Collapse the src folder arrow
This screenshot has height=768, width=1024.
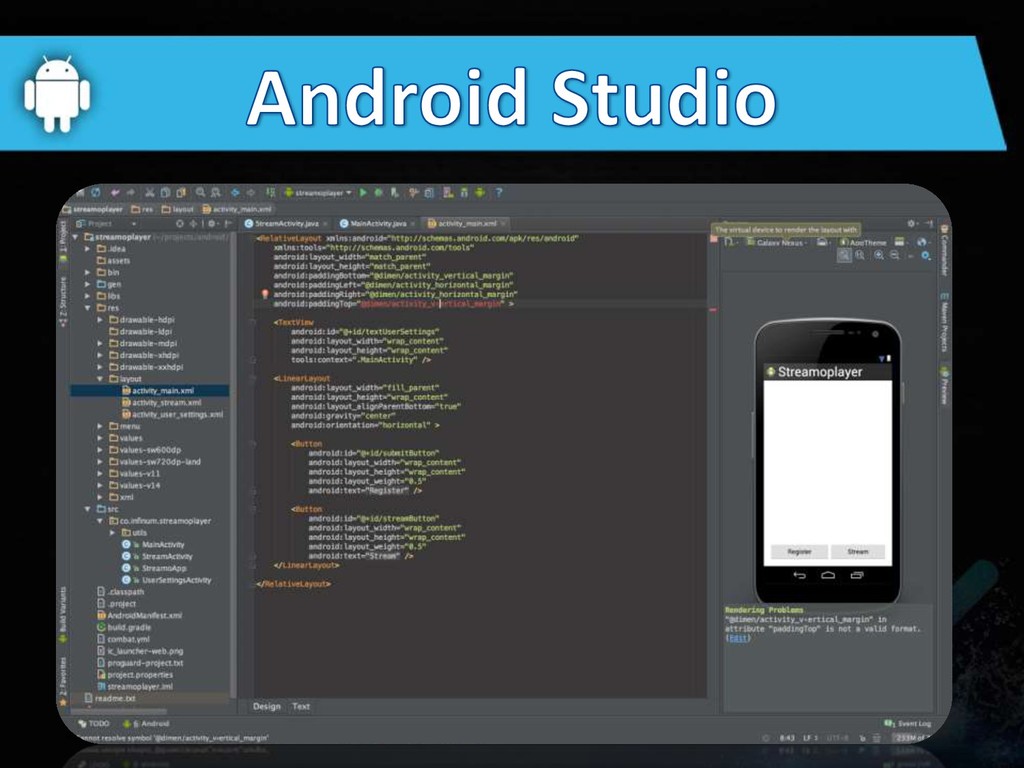[88, 509]
